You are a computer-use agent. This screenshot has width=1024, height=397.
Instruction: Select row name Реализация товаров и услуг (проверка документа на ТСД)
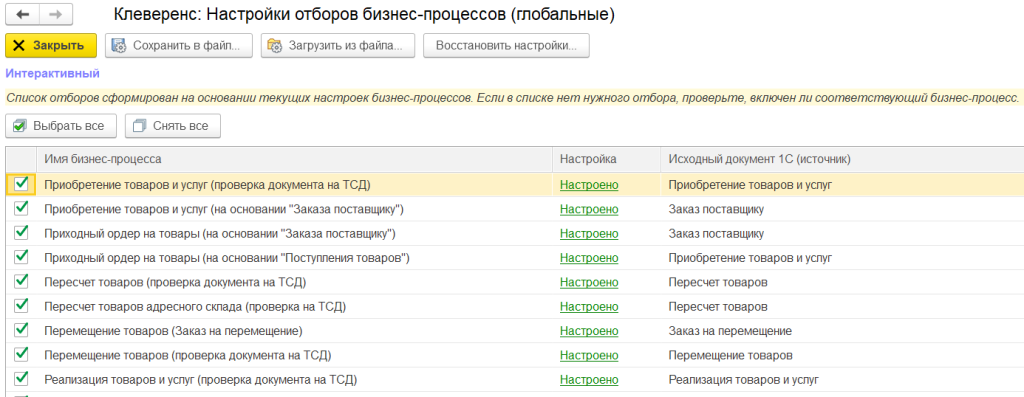[x=200, y=380]
